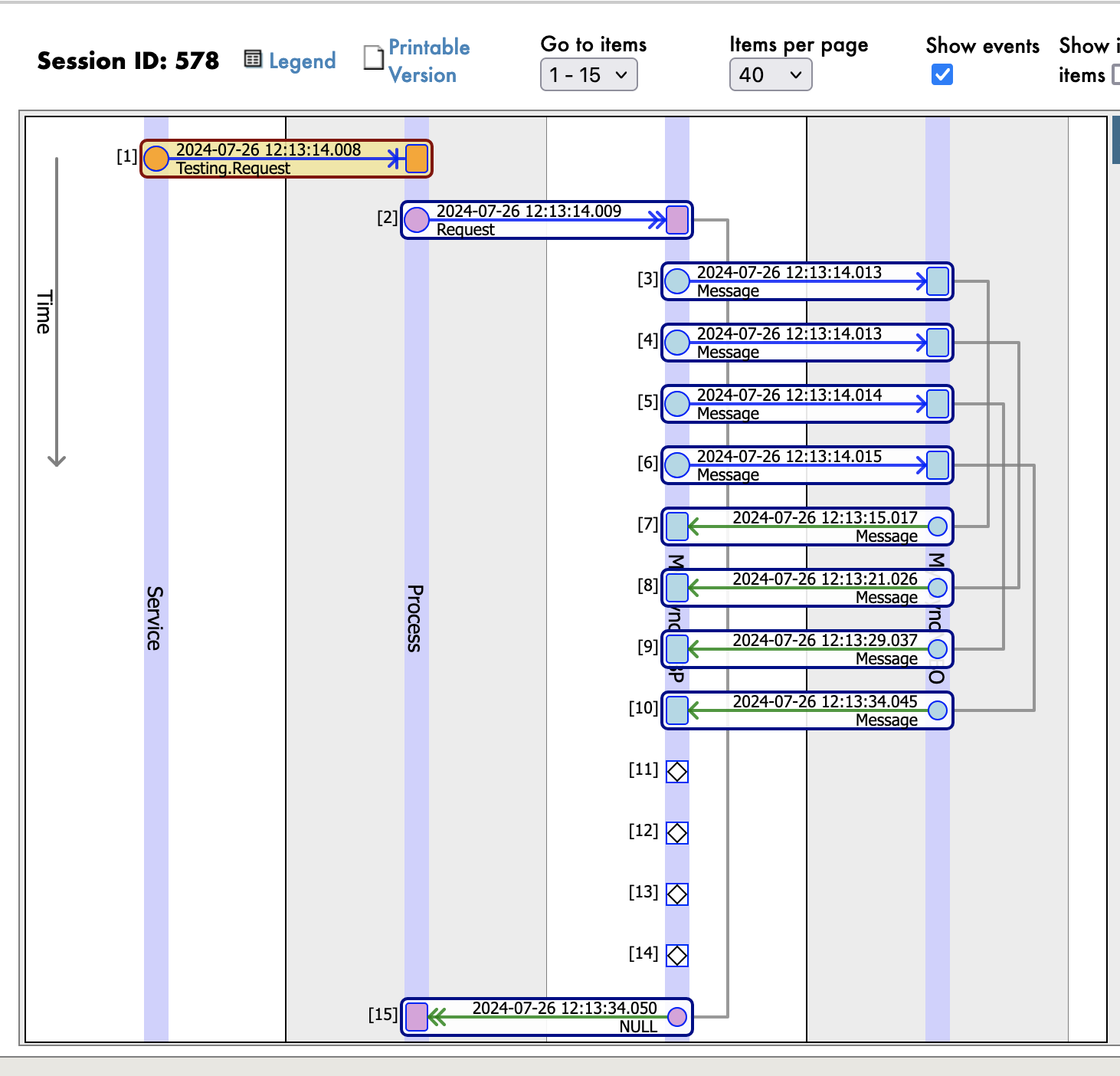The height and width of the screenshot is (1076, 1120).
Task: Click the Printable Version page icon
Action: pyautogui.click(x=373, y=57)
